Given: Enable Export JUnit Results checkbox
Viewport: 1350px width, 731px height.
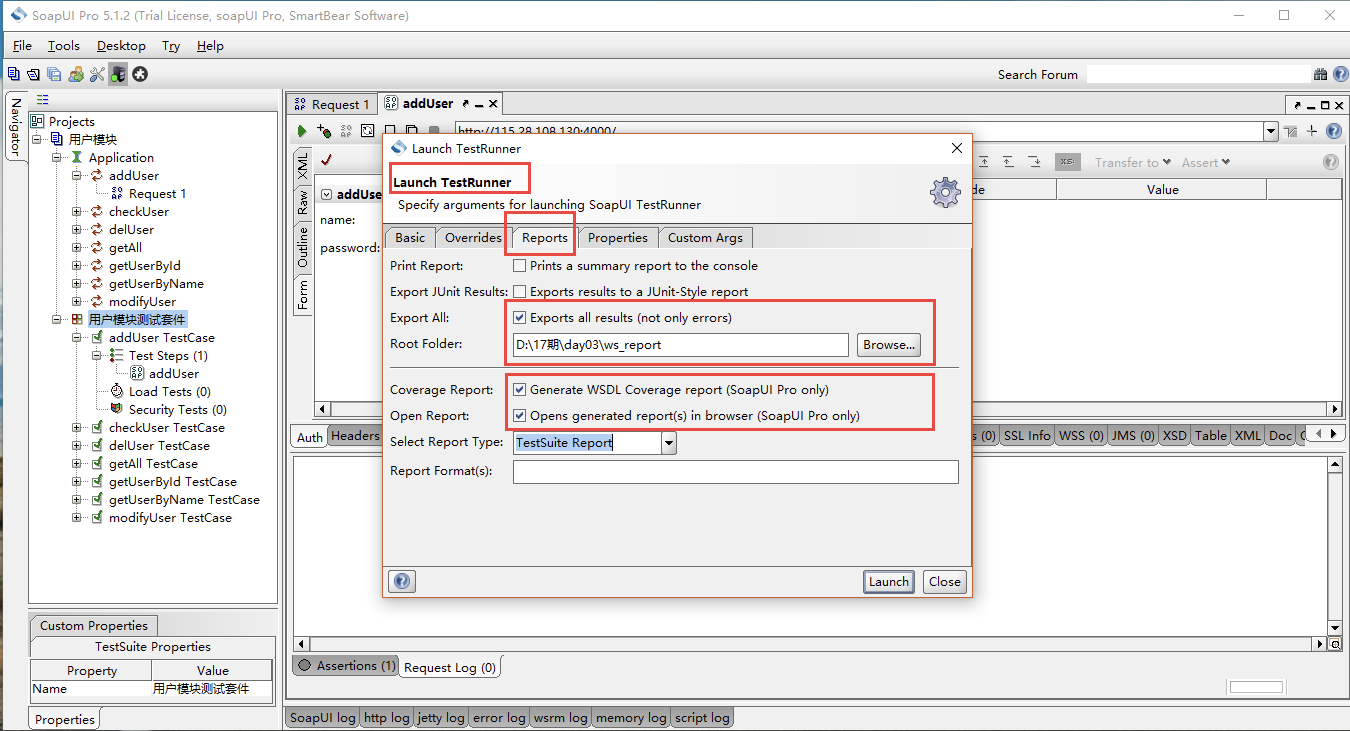Looking at the screenshot, I should [x=520, y=292].
